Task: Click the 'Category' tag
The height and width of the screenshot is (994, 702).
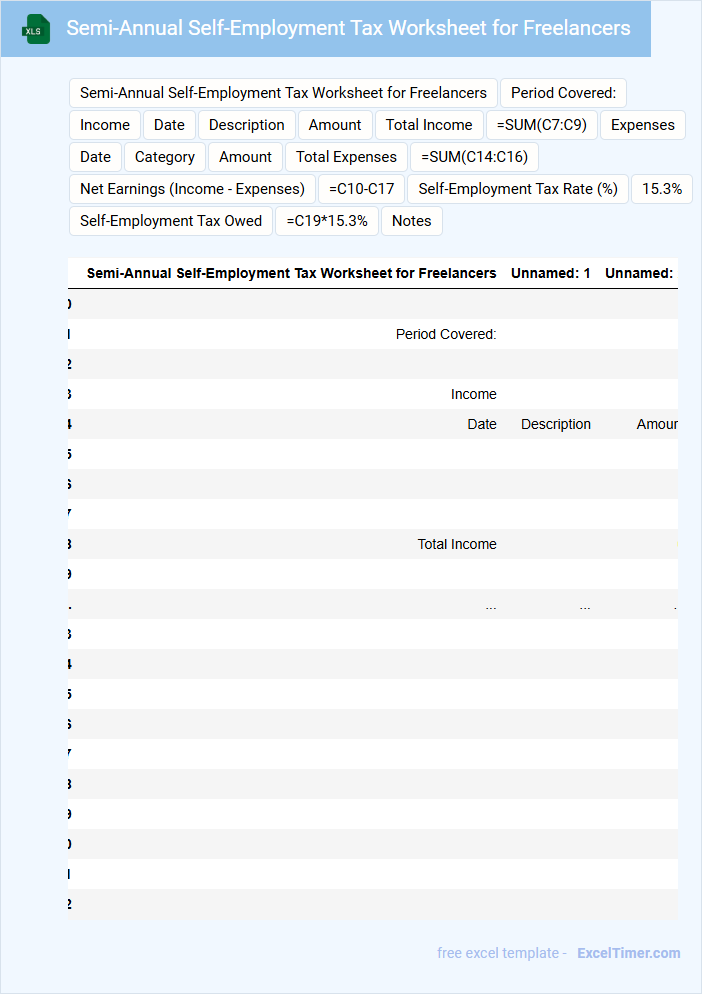Action: (x=165, y=157)
